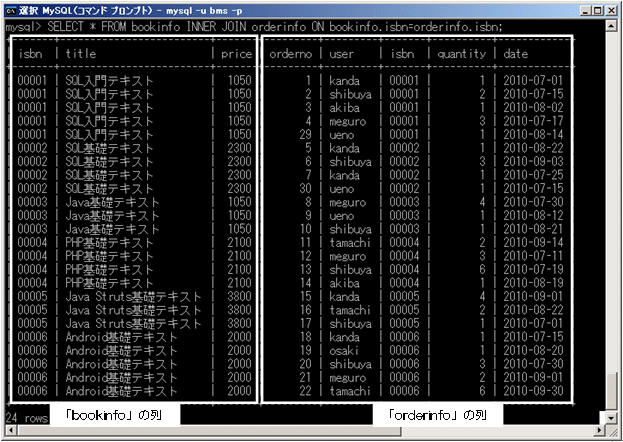Click user 'kanda' in order 18 row
This screenshot has width=623, height=442.
(344, 337)
